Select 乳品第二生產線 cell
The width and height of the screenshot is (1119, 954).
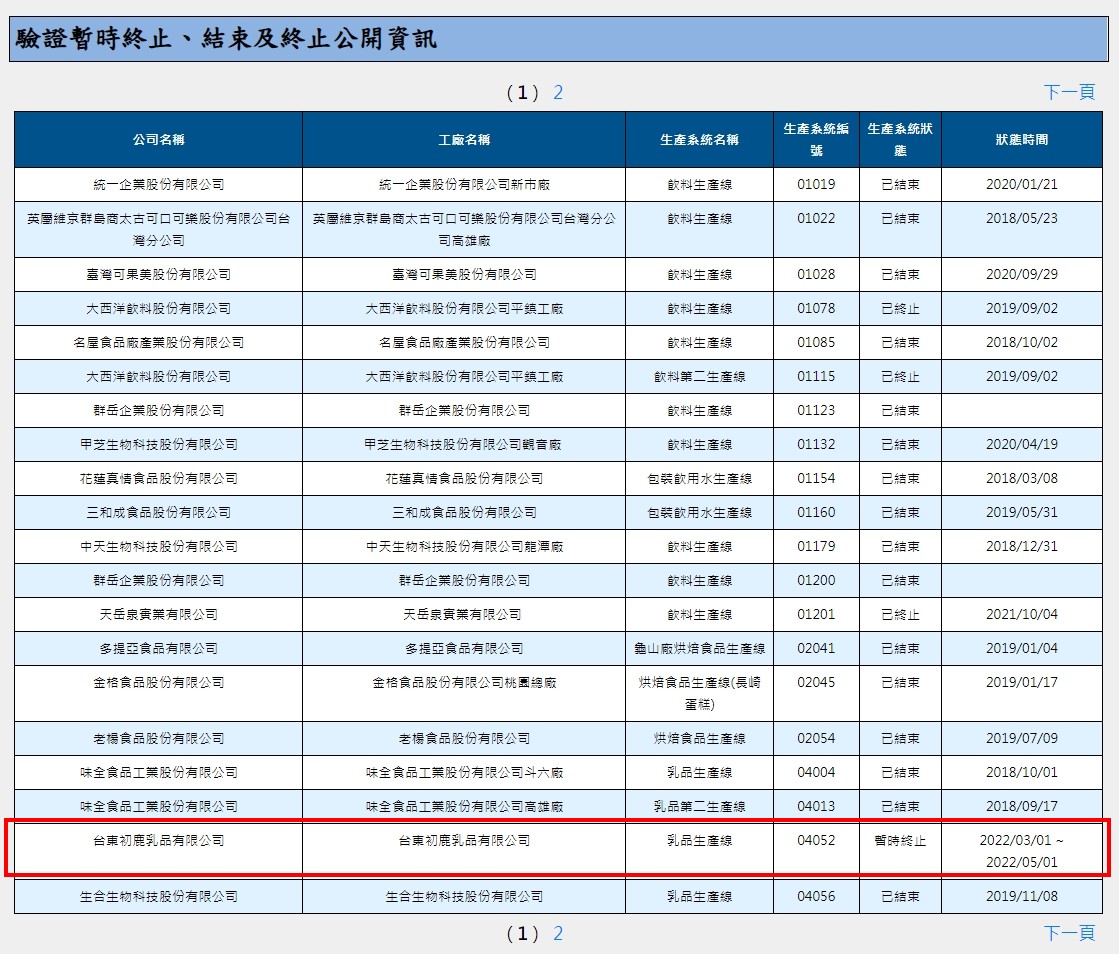click(699, 807)
